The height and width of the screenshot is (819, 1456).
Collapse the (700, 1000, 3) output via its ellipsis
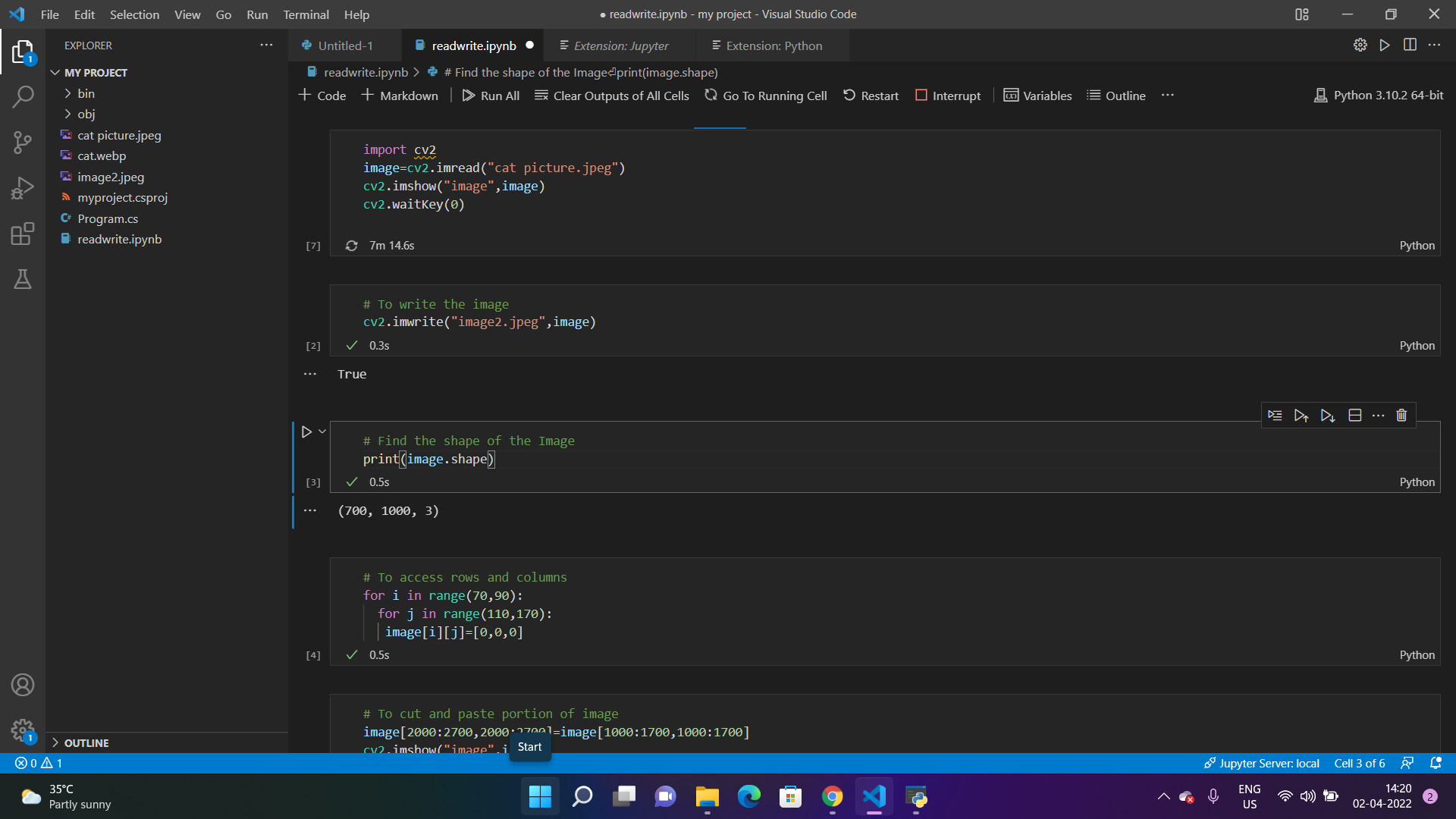coord(309,510)
